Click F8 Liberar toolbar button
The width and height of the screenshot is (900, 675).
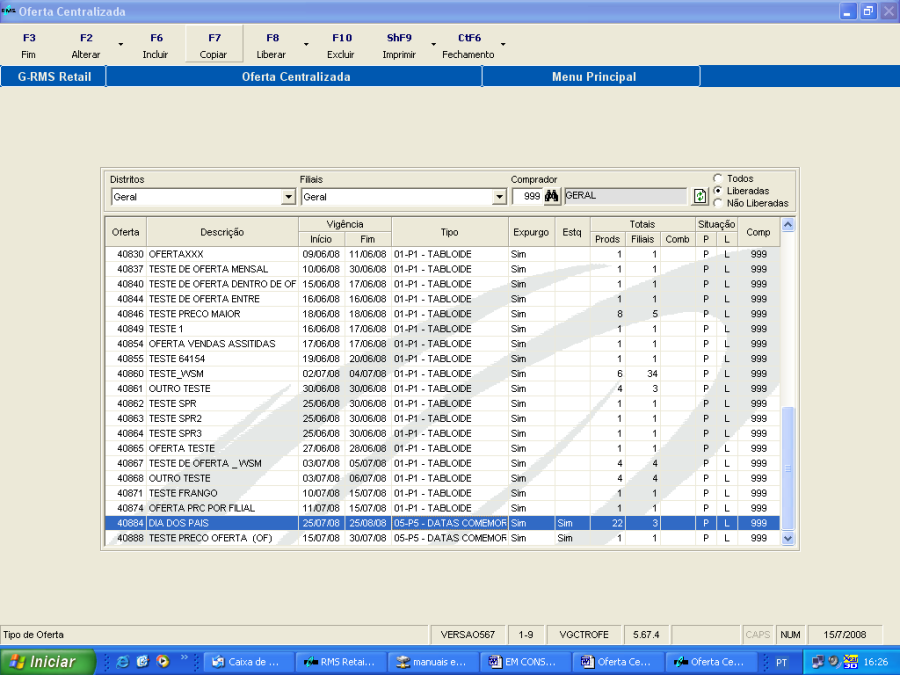271,45
